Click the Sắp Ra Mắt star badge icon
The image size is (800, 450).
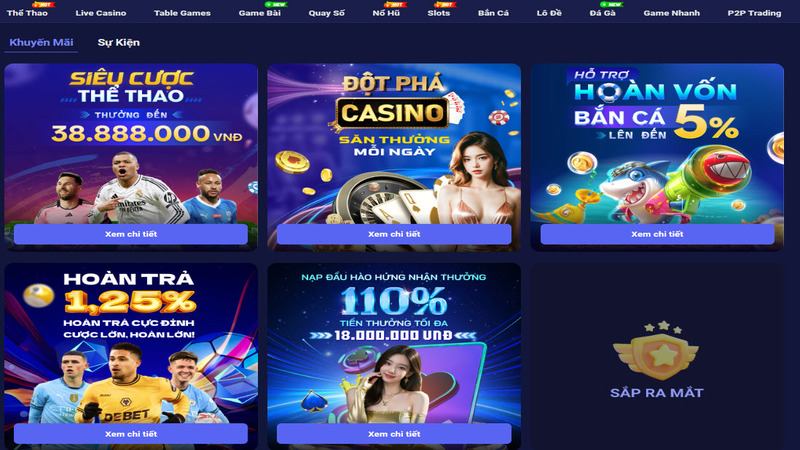pos(656,351)
